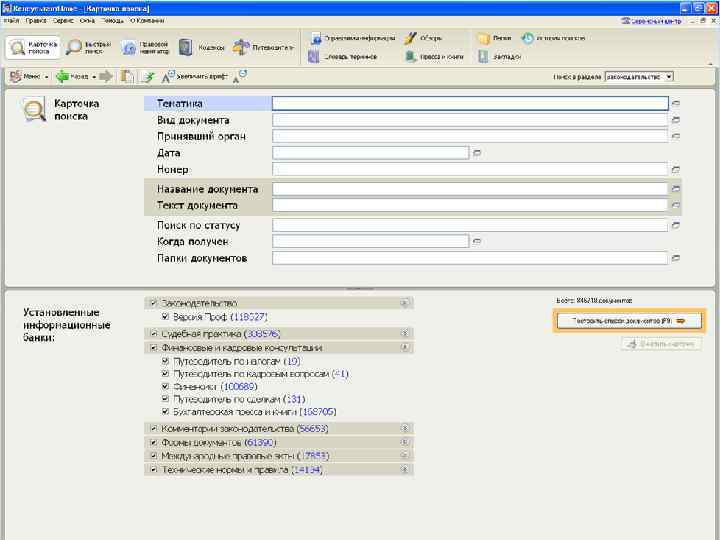Image resolution: width=720 pixels, height=540 pixels.
Task: Open the Поиск в разделе dropdown
Action: (x=669, y=77)
